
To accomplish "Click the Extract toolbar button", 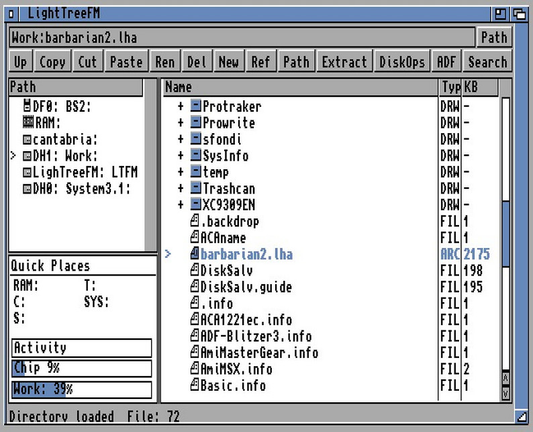I will (344, 62).
